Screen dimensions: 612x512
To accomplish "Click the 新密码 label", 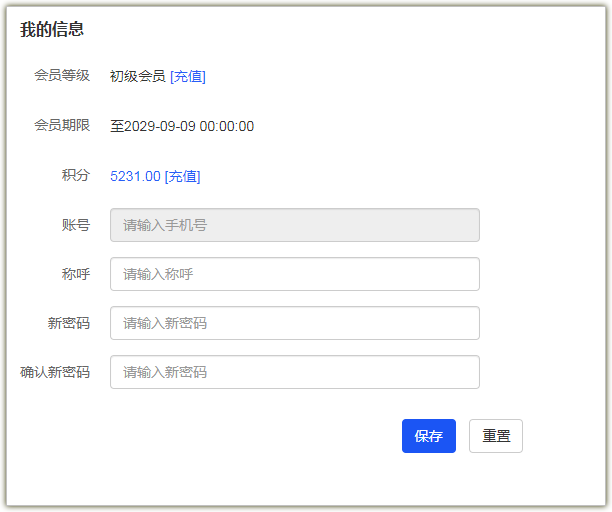I will [x=69, y=323].
